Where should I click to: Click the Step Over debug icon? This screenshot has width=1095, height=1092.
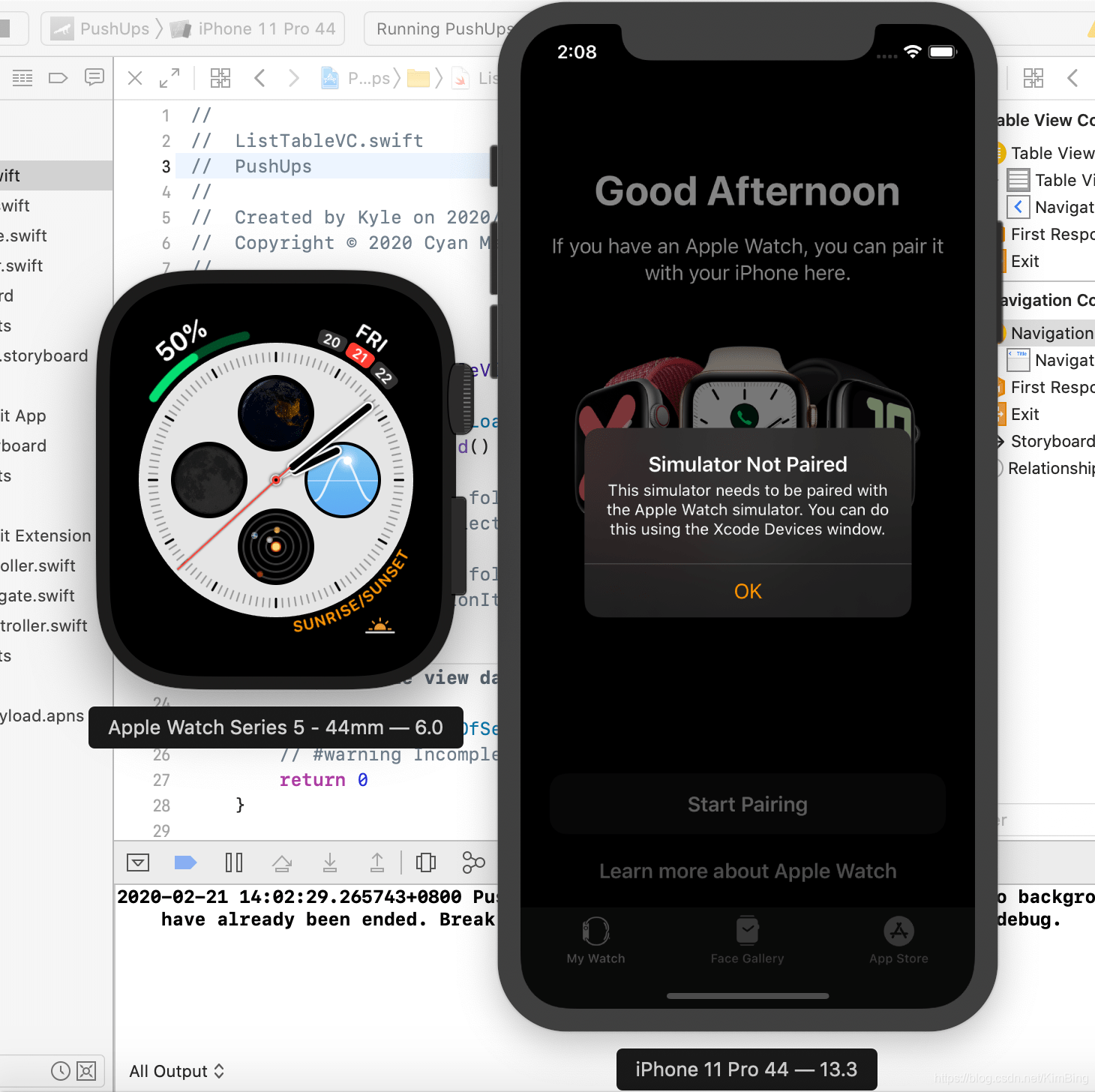(282, 863)
